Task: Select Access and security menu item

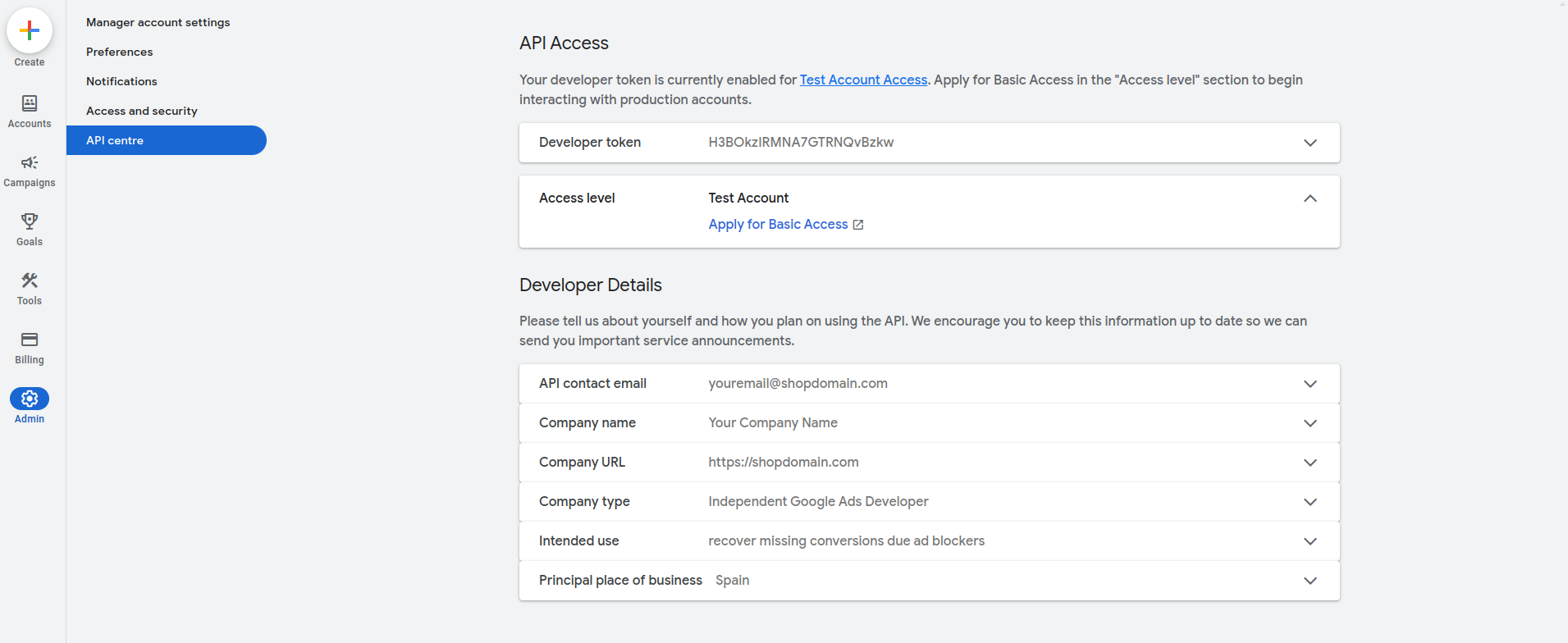Action: point(141,111)
